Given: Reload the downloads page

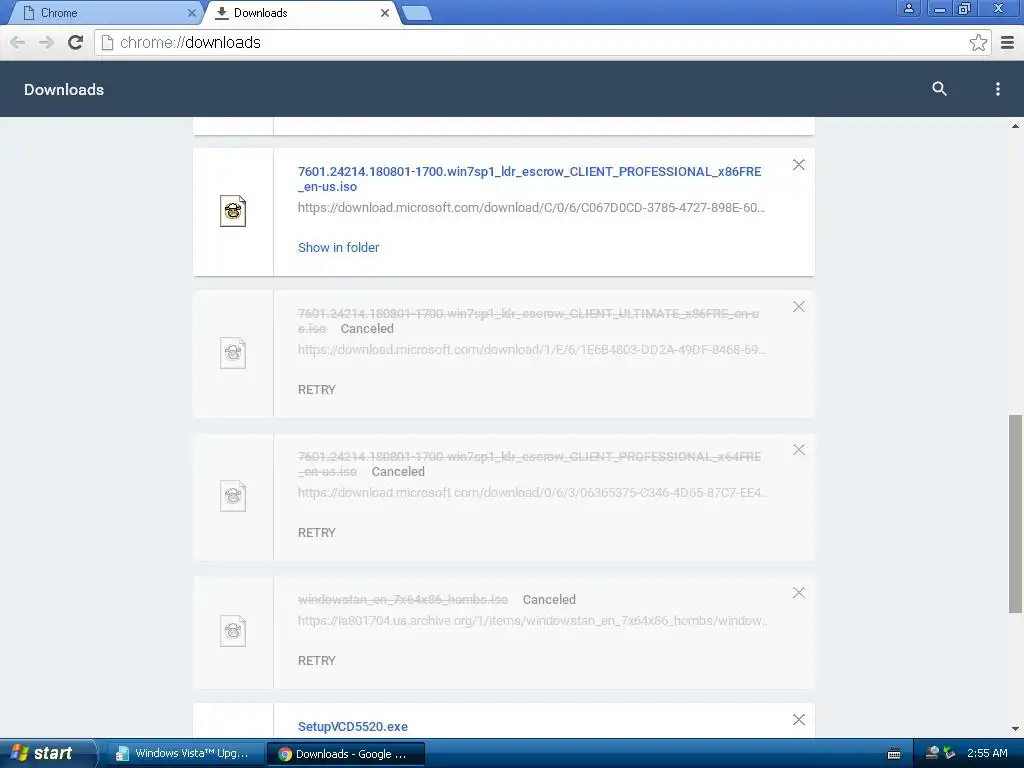Looking at the screenshot, I should pos(75,42).
